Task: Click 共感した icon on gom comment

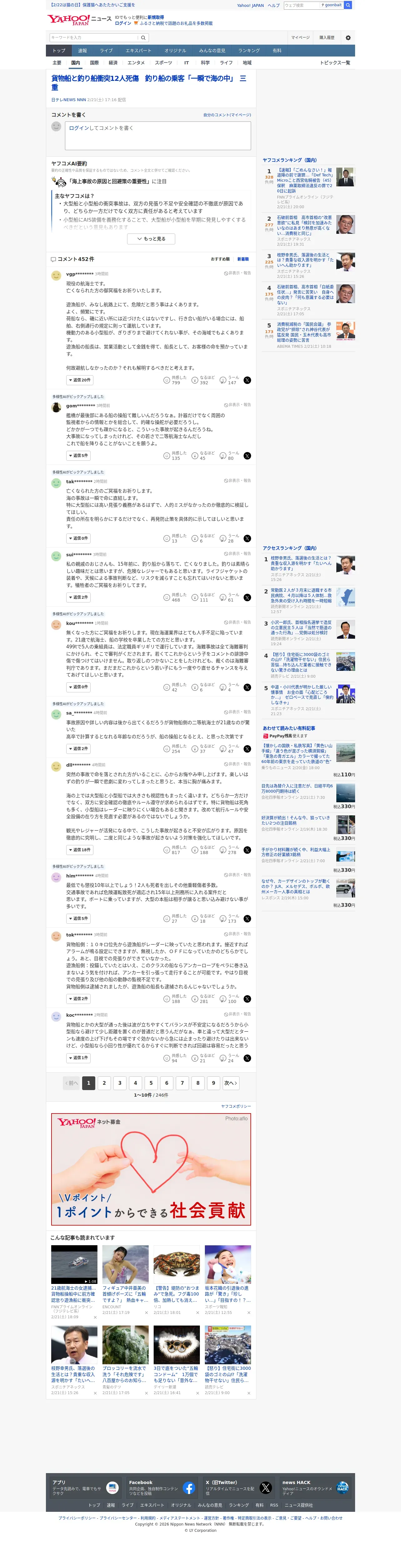Action: pos(166,456)
